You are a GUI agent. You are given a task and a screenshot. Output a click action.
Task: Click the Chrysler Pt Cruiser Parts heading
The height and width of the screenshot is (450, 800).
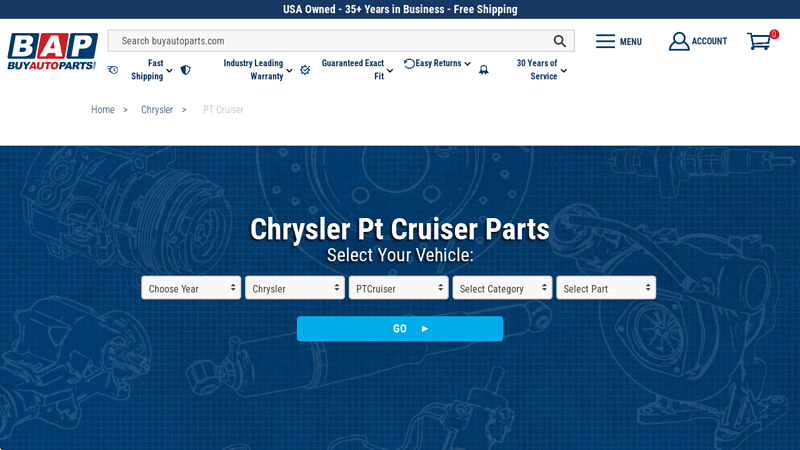[400, 229]
